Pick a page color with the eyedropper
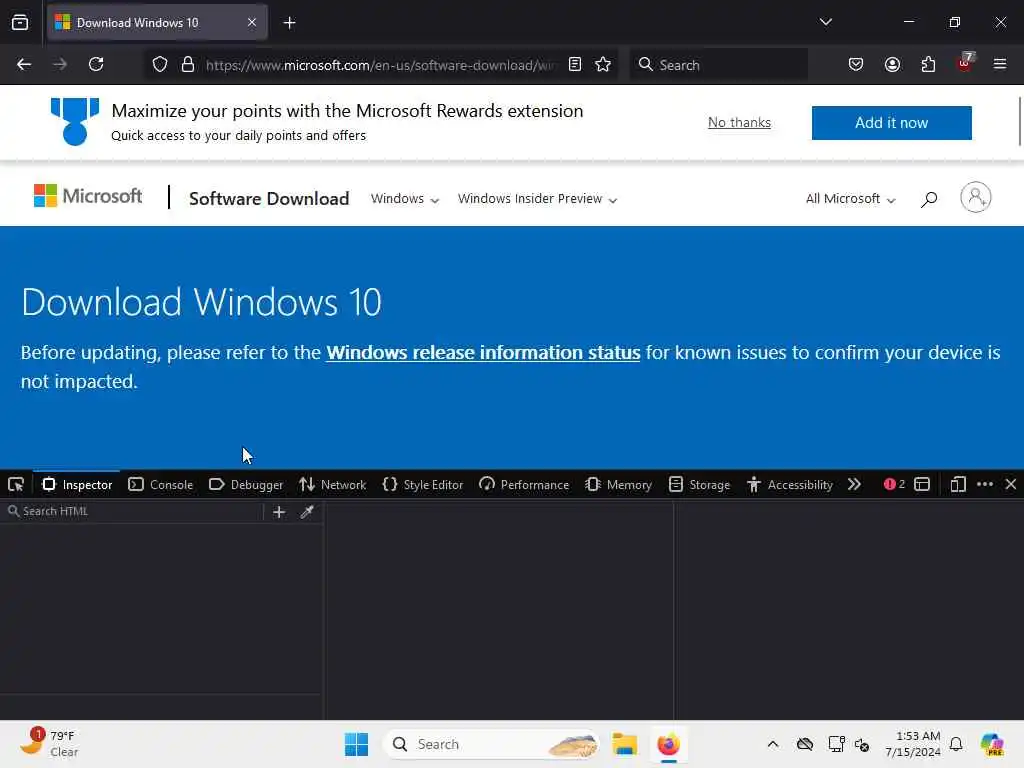The height and width of the screenshot is (768, 1024). tap(307, 512)
